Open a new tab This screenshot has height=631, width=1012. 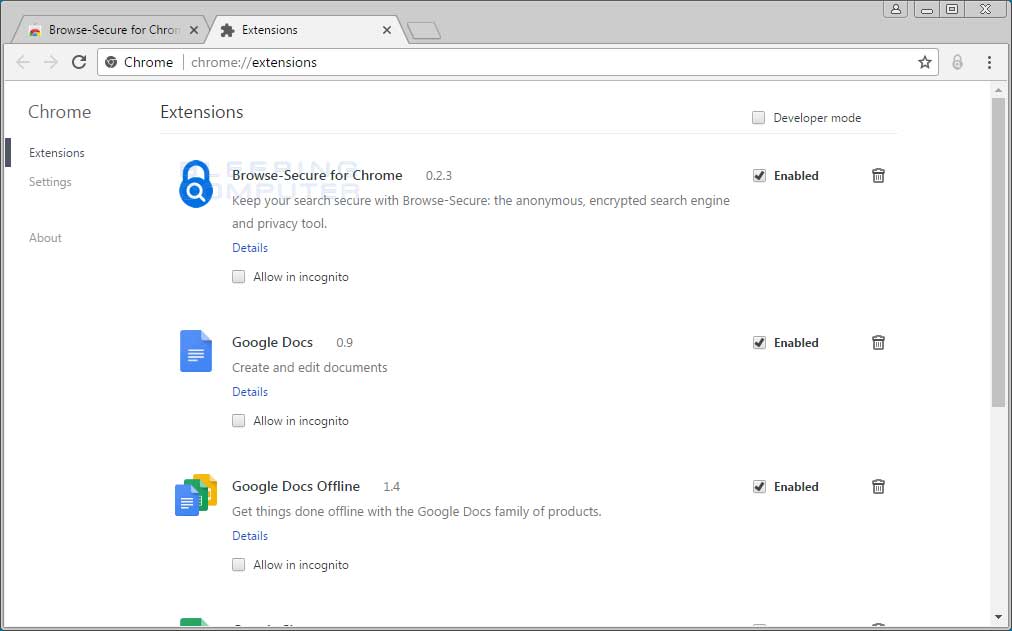[x=424, y=30]
